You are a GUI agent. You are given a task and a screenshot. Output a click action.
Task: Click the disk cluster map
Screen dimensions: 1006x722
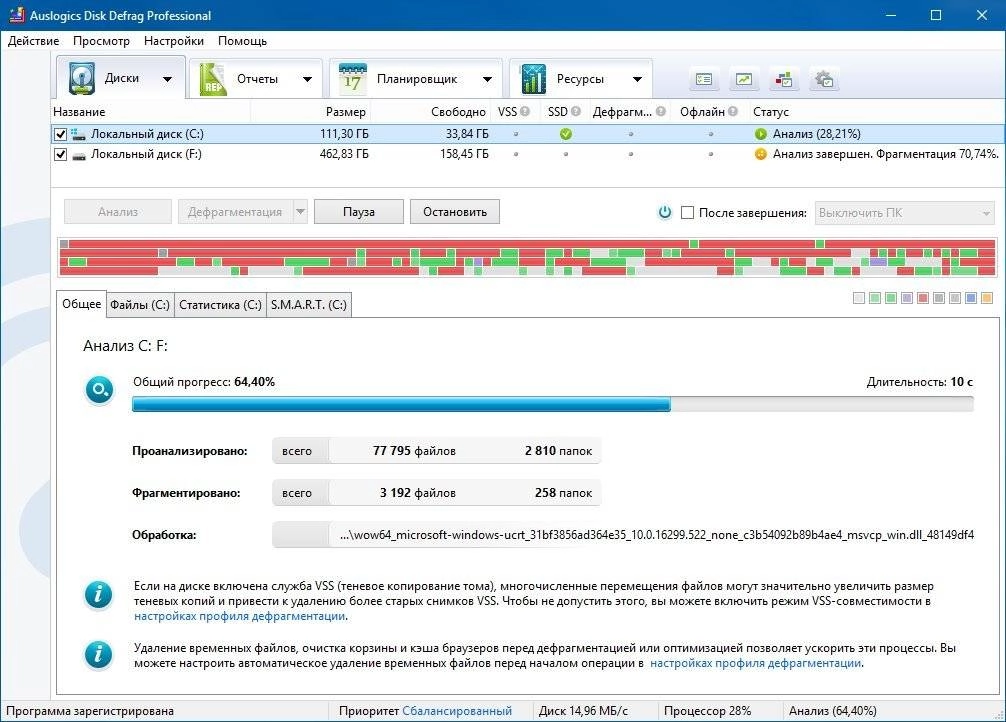(527, 257)
